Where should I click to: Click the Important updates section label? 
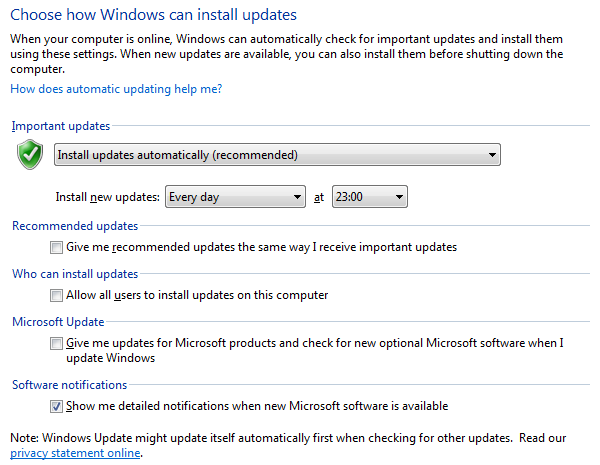click(x=61, y=126)
